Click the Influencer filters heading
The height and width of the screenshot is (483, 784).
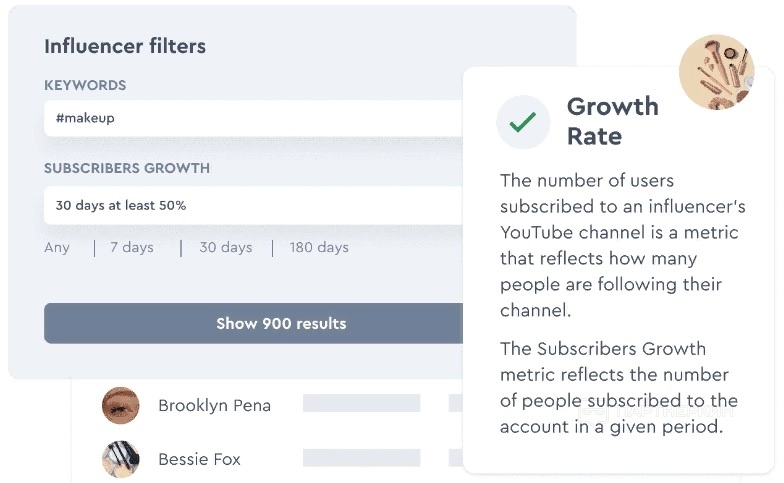(125, 46)
